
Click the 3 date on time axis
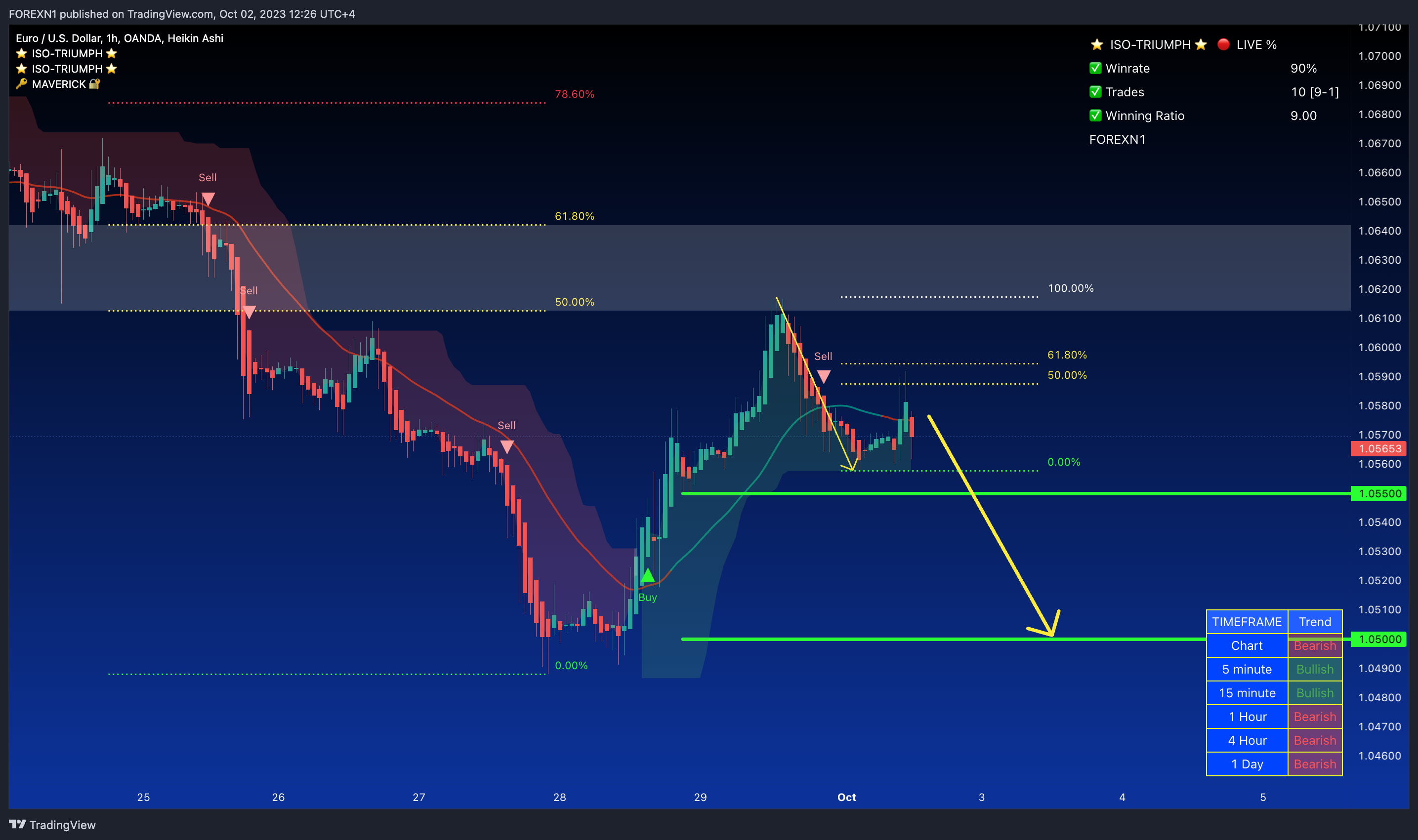(x=981, y=797)
